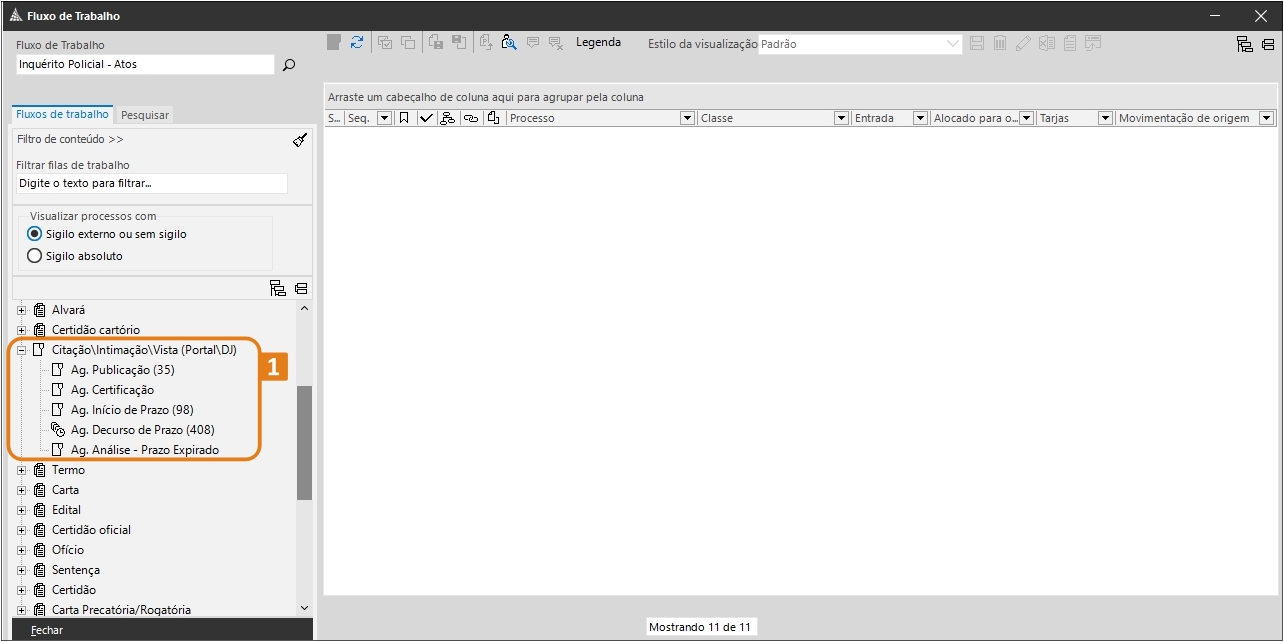This screenshot has width=1284, height=642.
Task: Click the Legenda button
Action: [x=598, y=42]
